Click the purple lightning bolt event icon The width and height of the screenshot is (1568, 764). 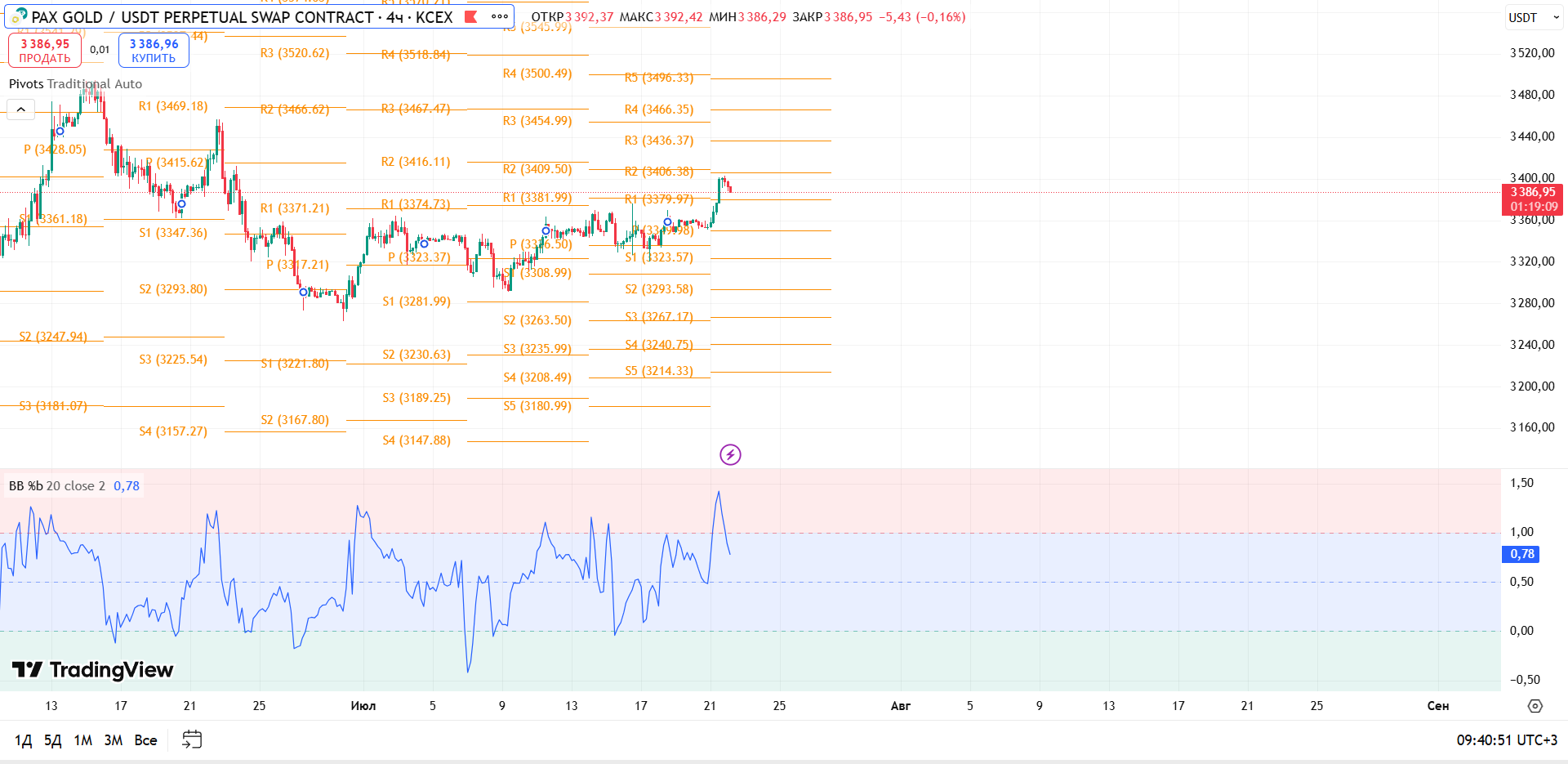tap(730, 454)
